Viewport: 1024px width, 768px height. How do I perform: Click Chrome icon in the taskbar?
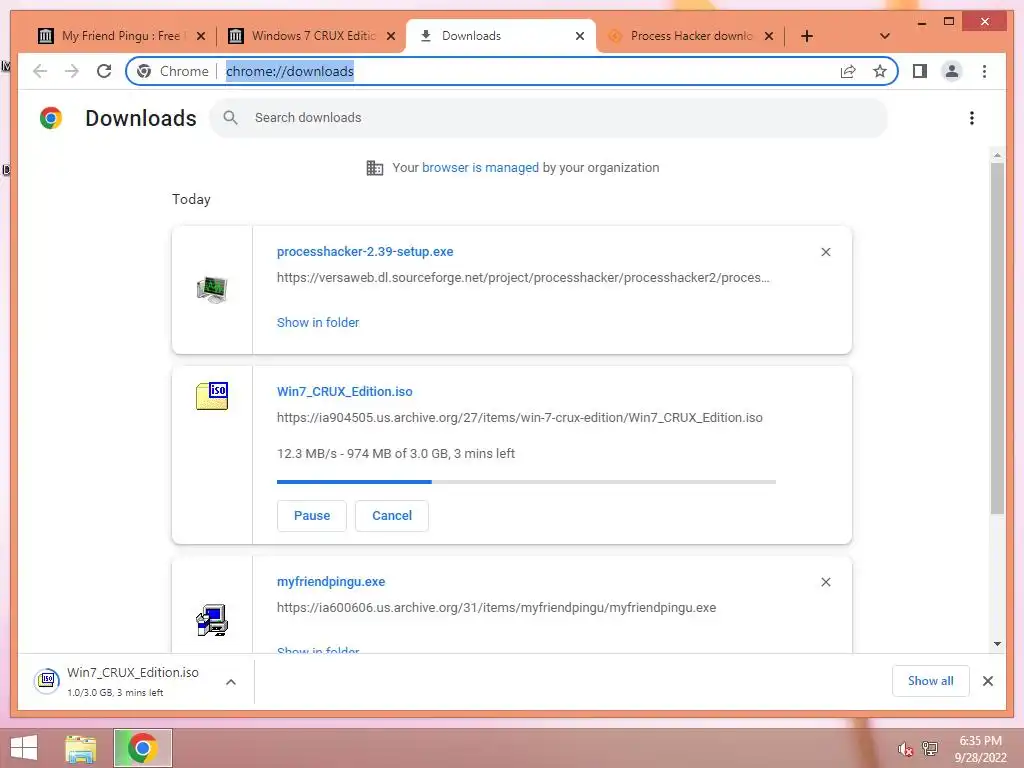(x=142, y=748)
